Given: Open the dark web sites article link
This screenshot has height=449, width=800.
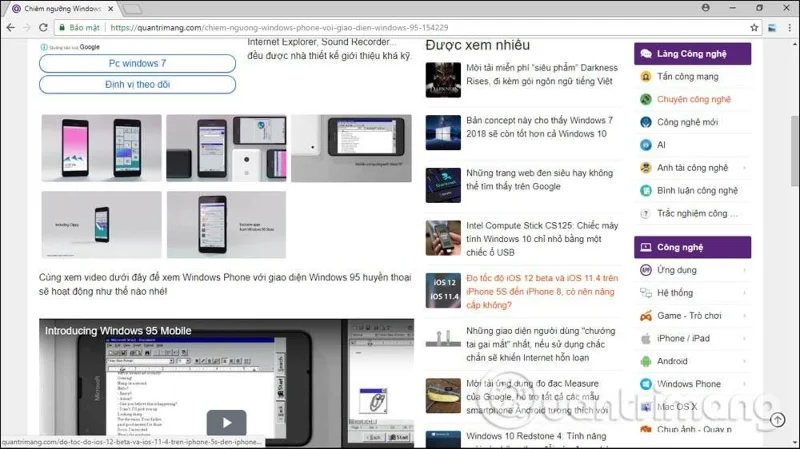Looking at the screenshot, I should pyautogui.click(x=539, y=180).
